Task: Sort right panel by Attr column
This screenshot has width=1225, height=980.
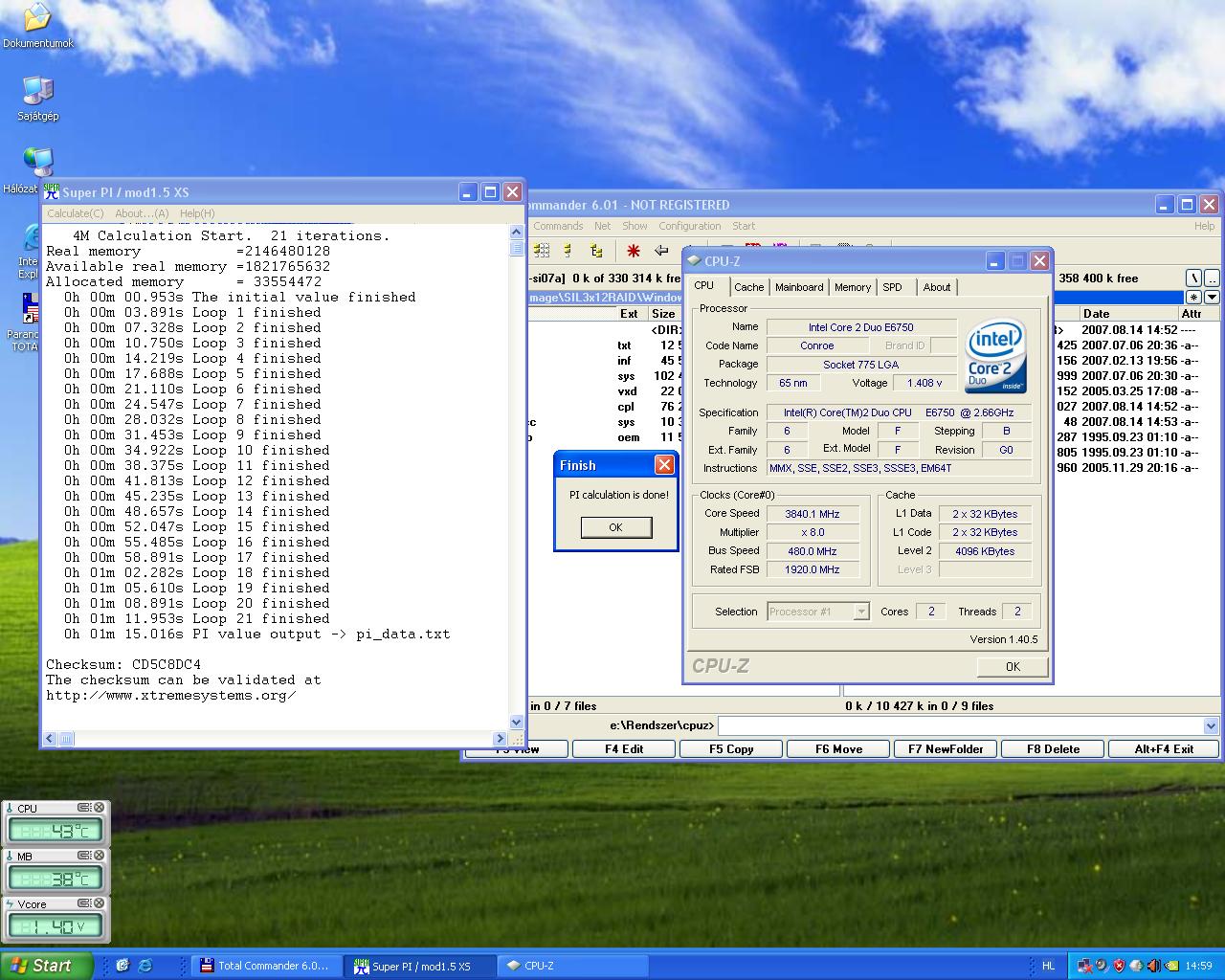Action: (1198, 314)
